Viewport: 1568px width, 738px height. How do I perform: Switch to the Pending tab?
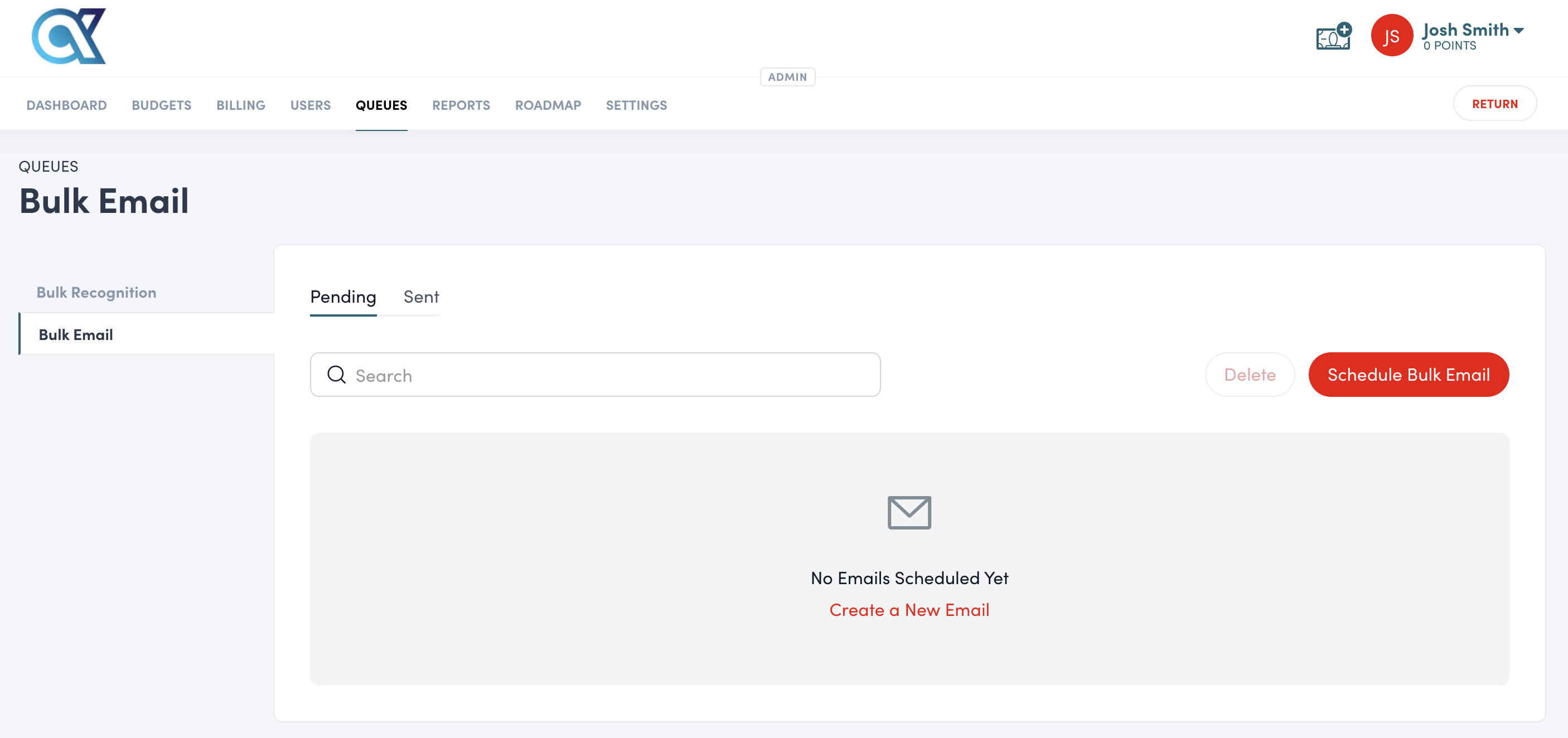coord(343,297)
